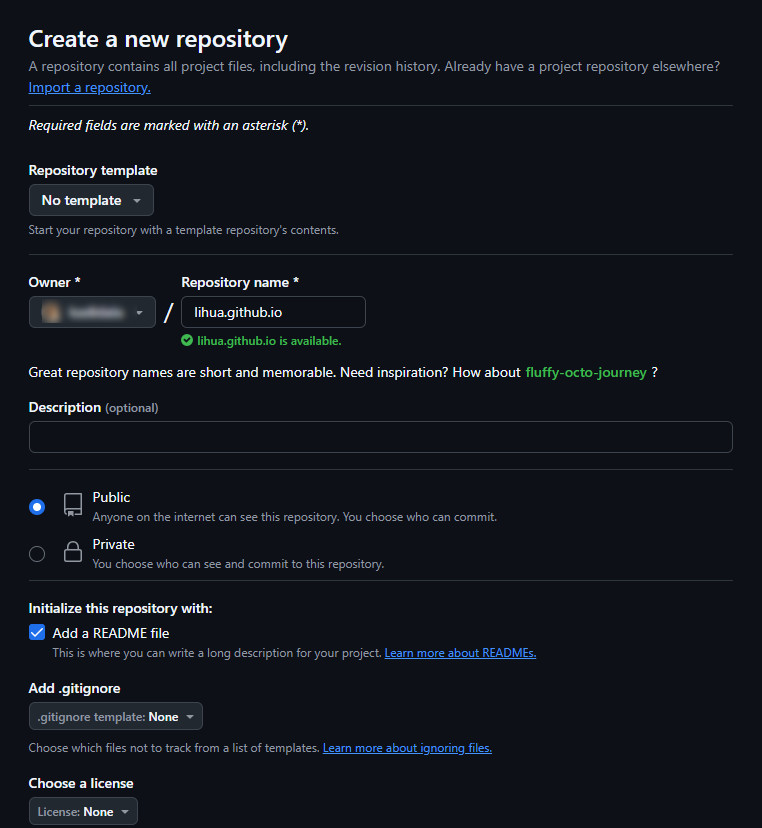Image resolution: width=762 pixels, height=828 pixels.
Task: Click the Add a README file label
Action: [x=111, y=633]
